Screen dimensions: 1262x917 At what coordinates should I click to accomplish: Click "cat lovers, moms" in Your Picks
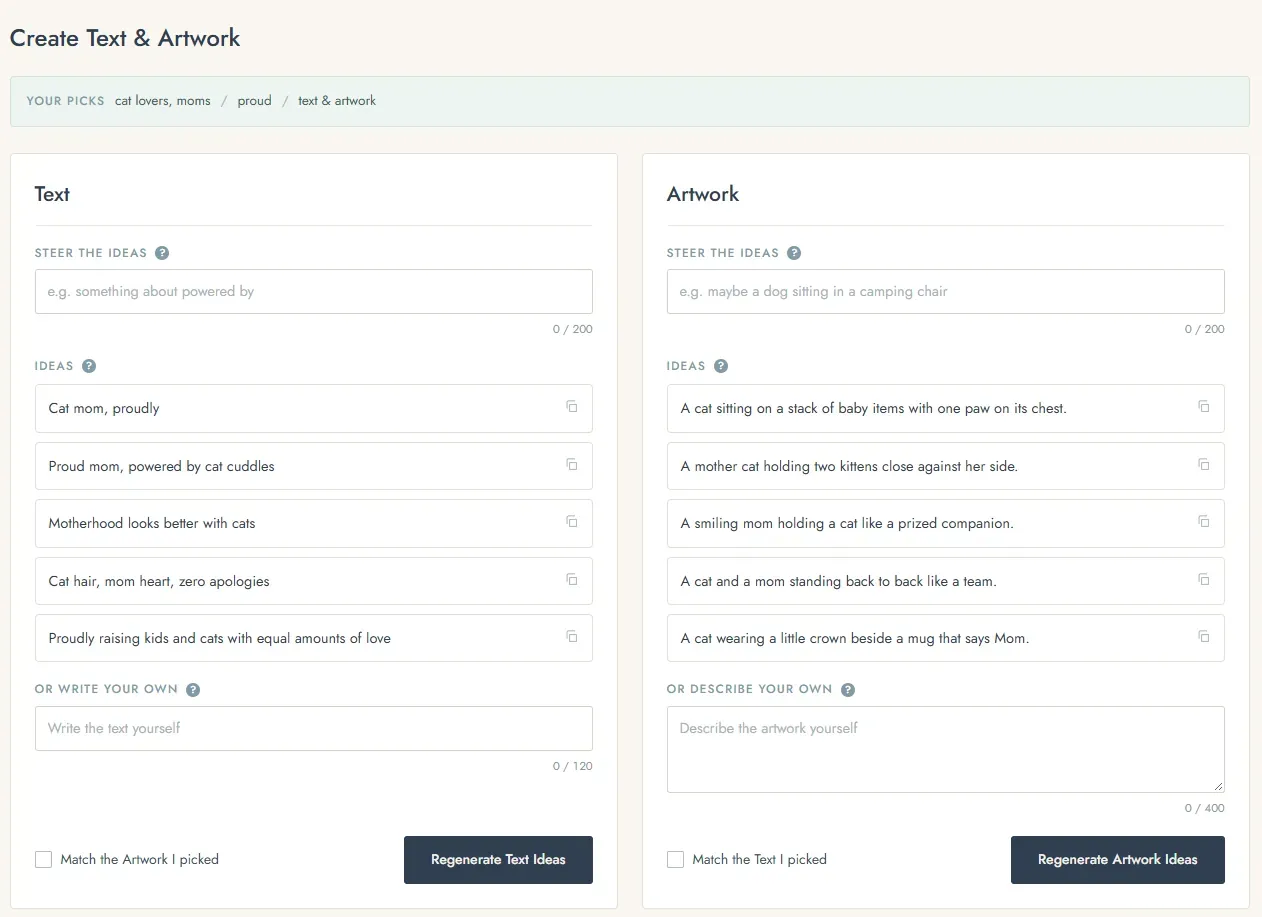[x=163, y=101]
